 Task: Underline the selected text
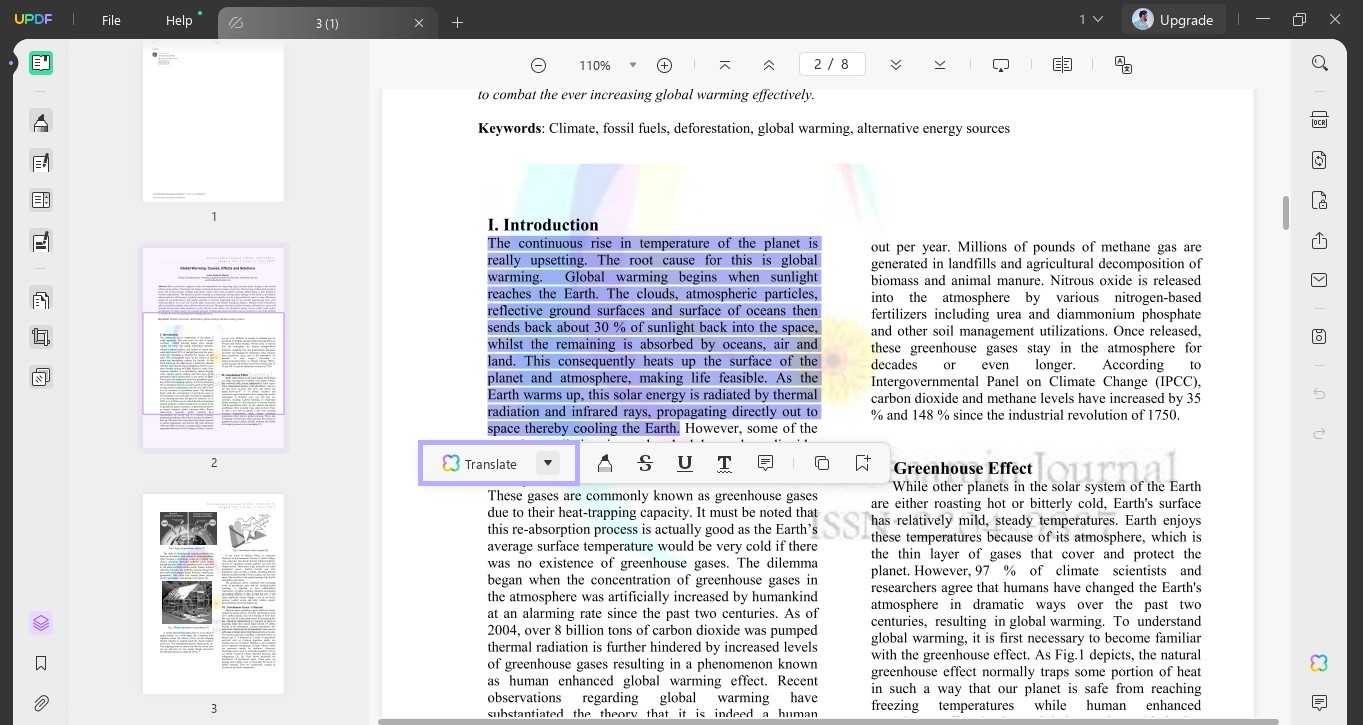coord(685,463)
